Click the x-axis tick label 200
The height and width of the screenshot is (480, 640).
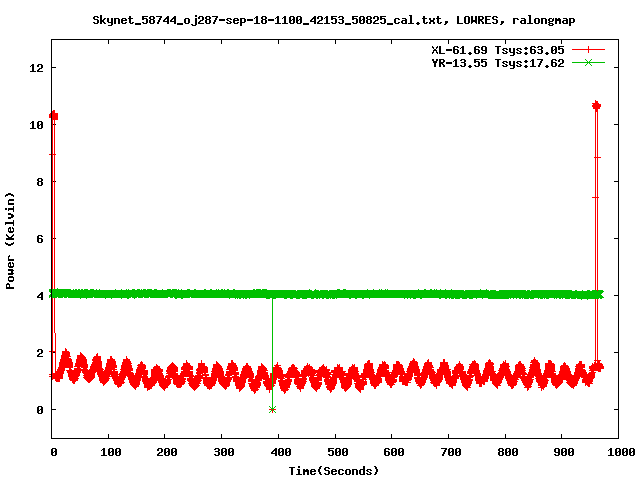[x=166, y=452]
